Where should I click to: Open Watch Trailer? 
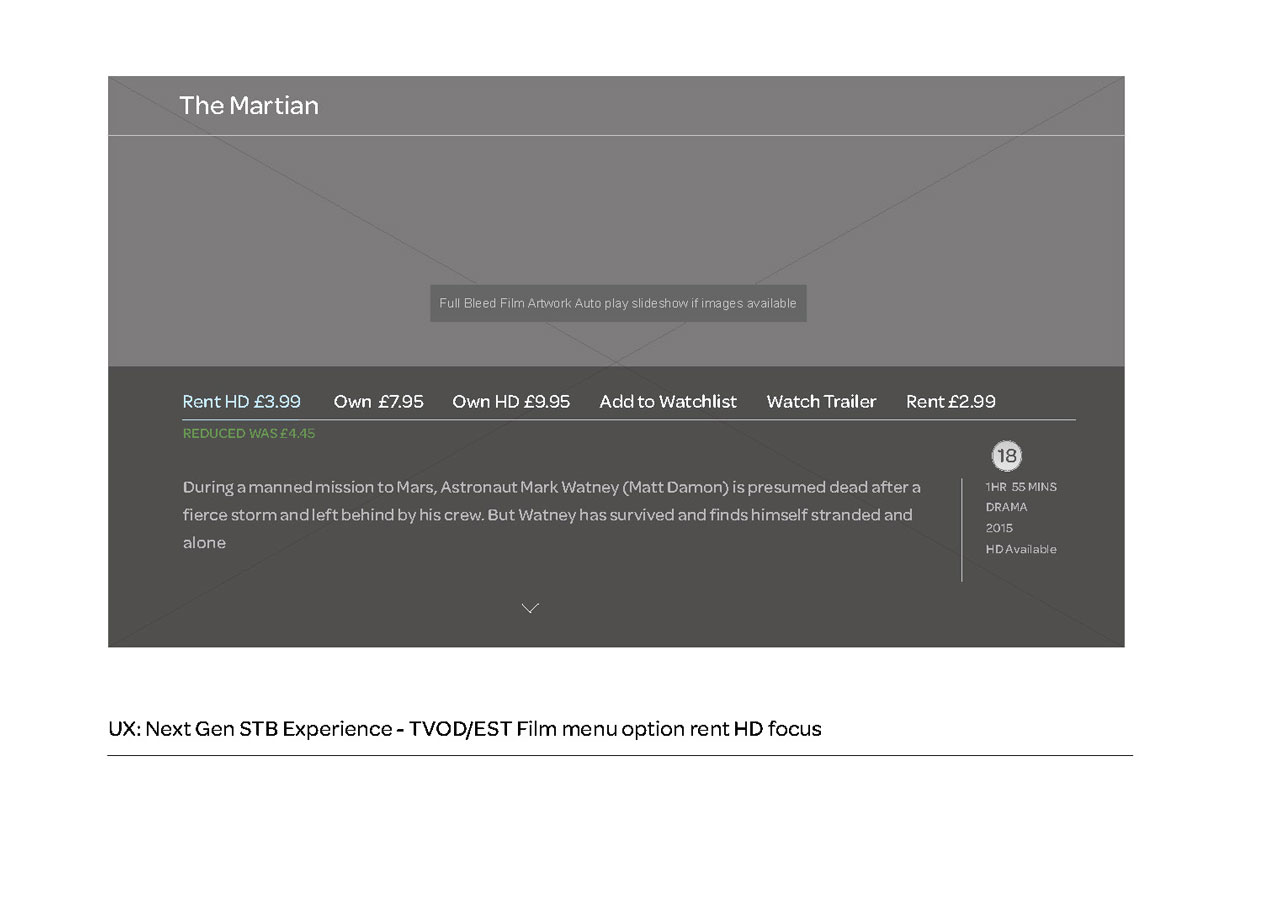coord(821,401)
